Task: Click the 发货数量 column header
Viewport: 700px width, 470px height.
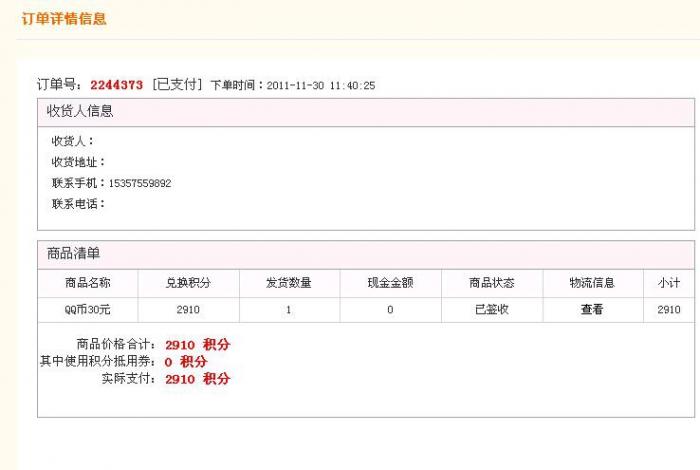Action: pos(289,283)
